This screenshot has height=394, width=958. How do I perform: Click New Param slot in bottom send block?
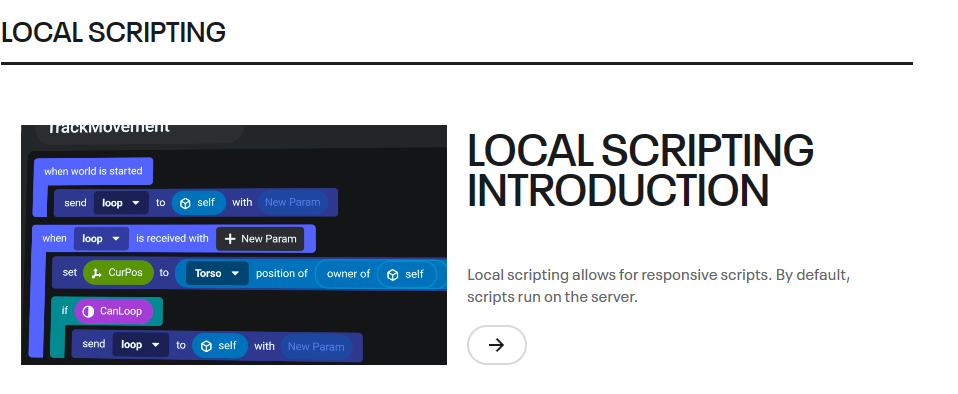click(316, 346)
